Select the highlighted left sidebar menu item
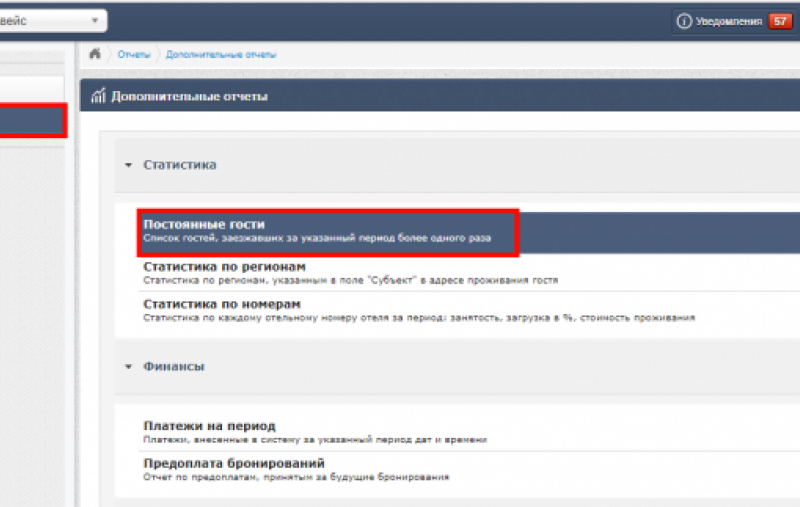 click(32, 121)
